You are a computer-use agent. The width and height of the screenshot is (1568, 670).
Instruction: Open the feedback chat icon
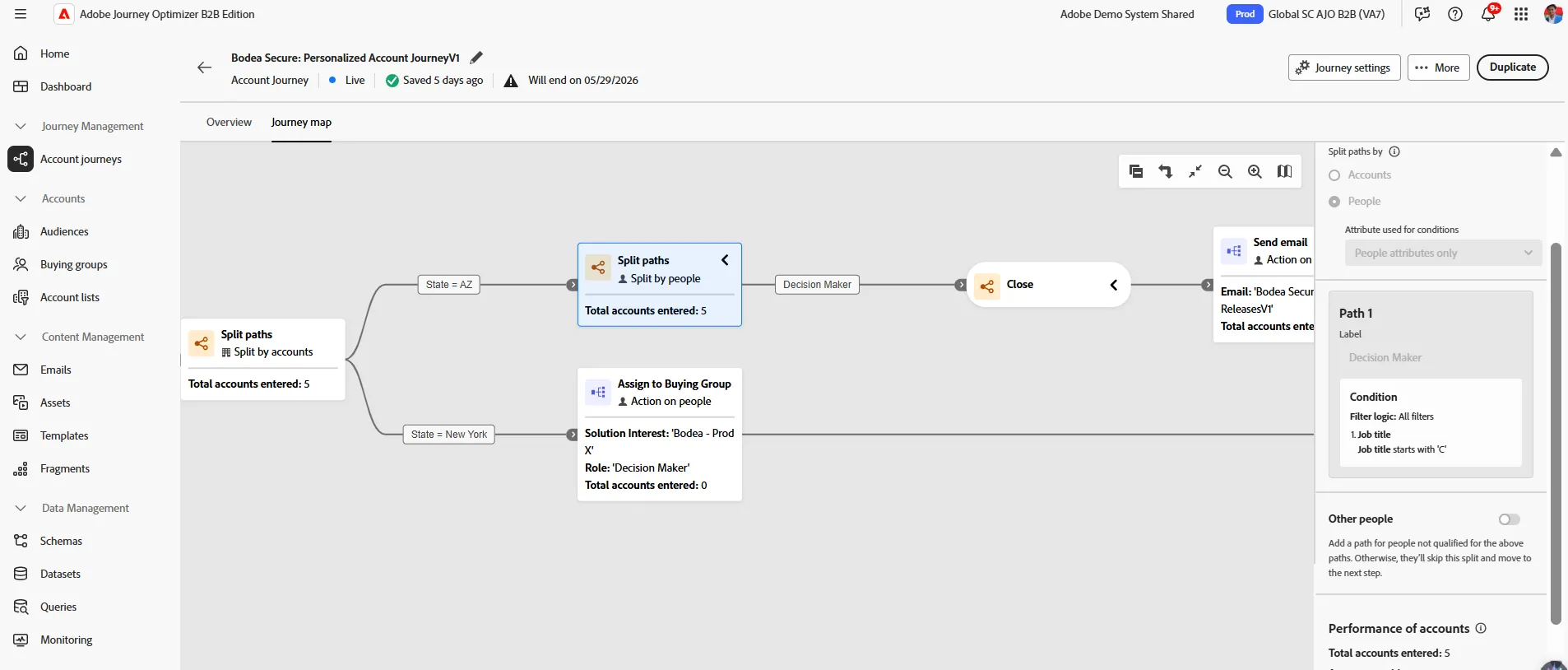(1422, 14)
